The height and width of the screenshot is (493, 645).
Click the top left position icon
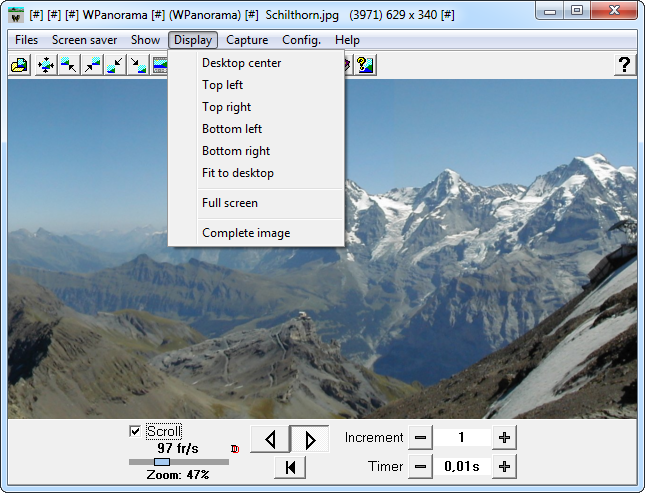click(x=69, y=65)
